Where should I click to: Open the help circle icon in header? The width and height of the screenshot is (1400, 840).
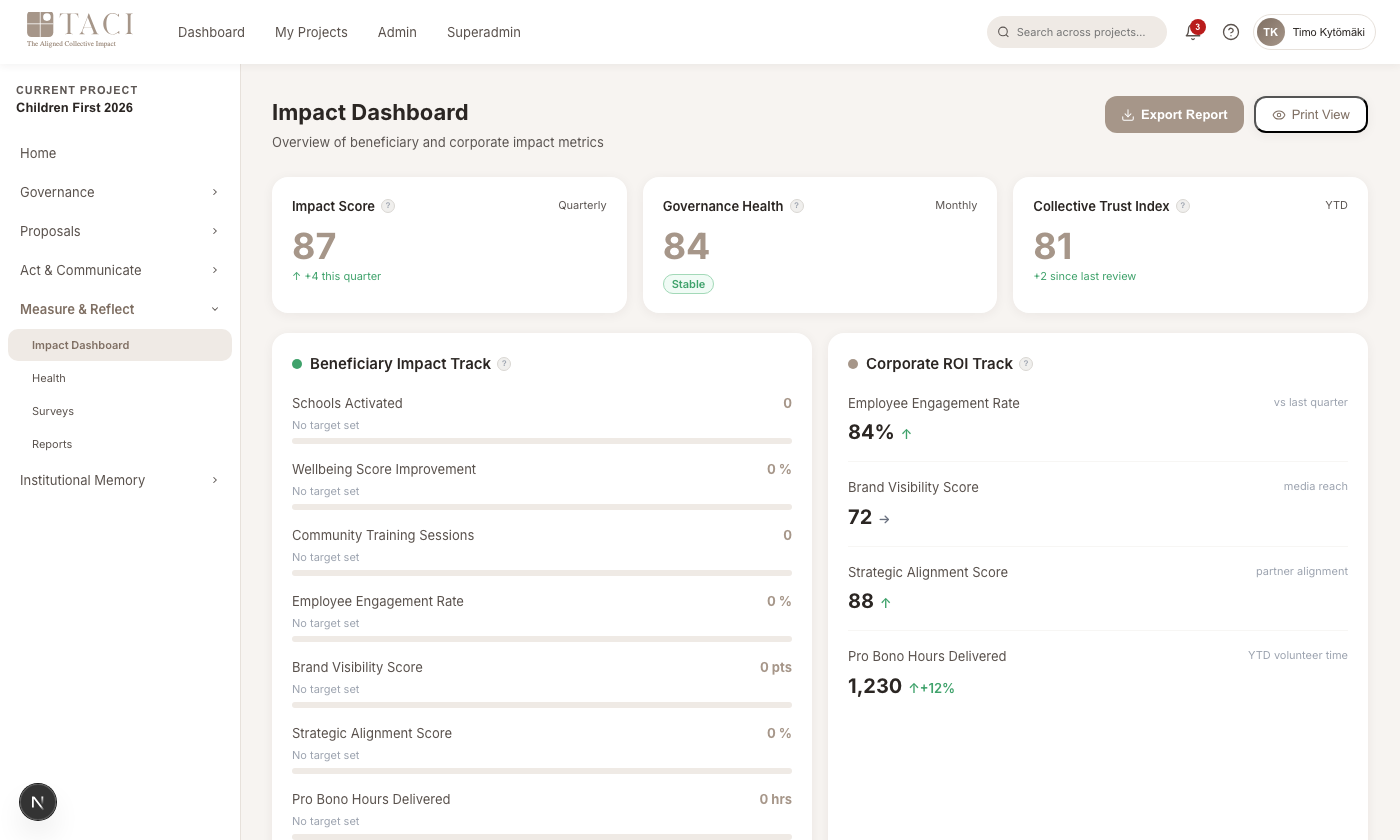click(1231, 32)
